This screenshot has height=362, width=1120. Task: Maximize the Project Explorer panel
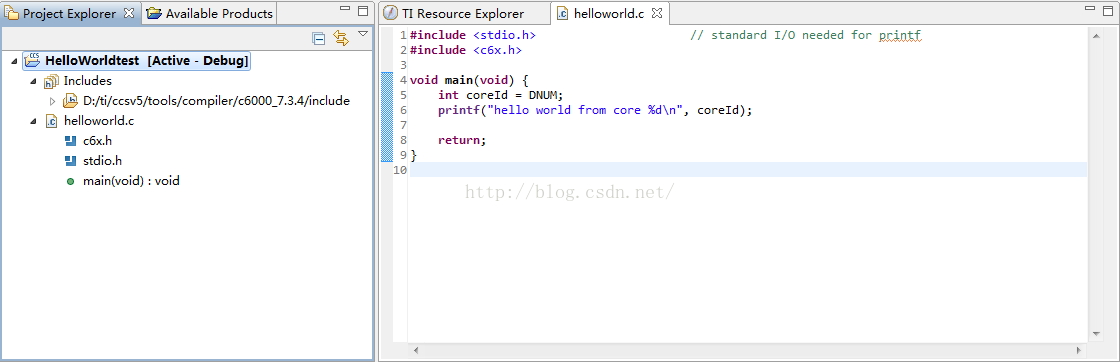click(363, 11)
